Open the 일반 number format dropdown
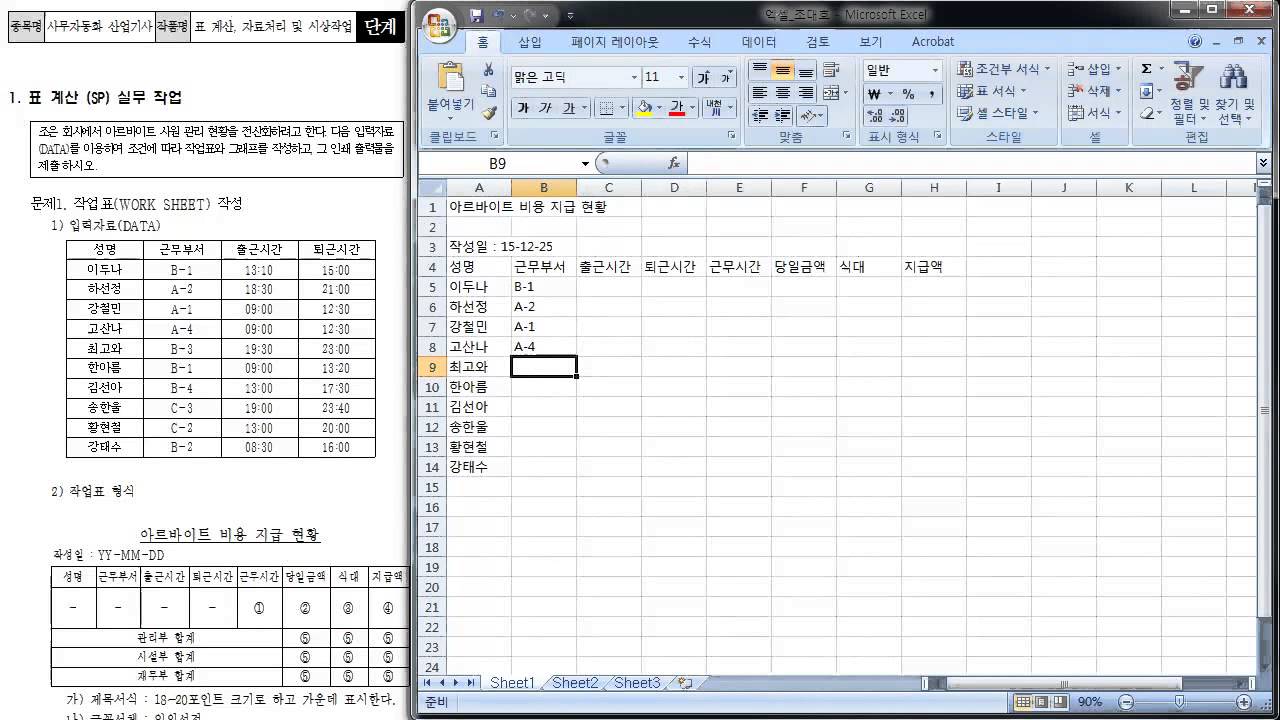Viewport: 1280px width, 720px height. coord(935,70)
